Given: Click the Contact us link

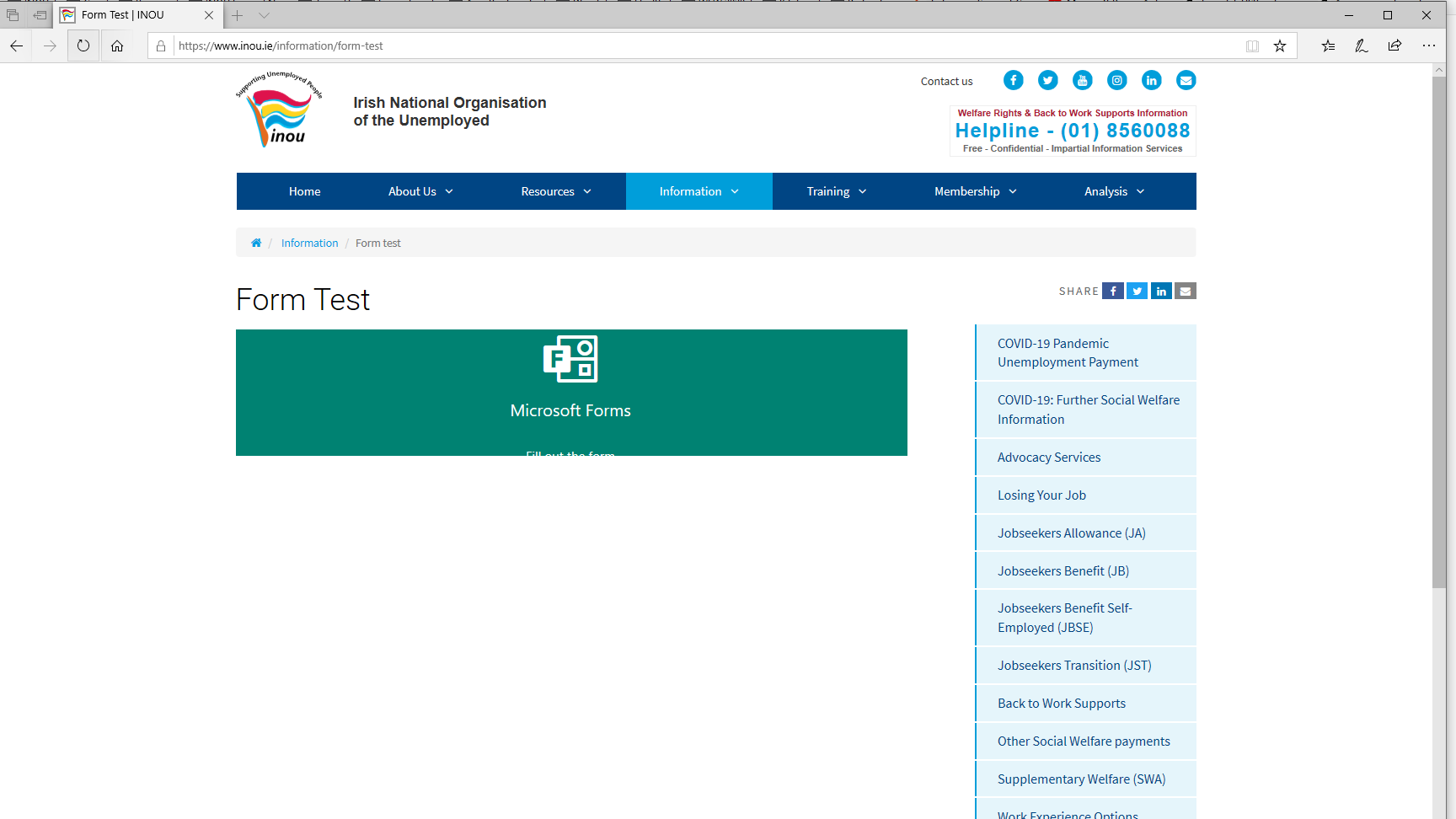Looking at the screenshot, I should (946, 82).
